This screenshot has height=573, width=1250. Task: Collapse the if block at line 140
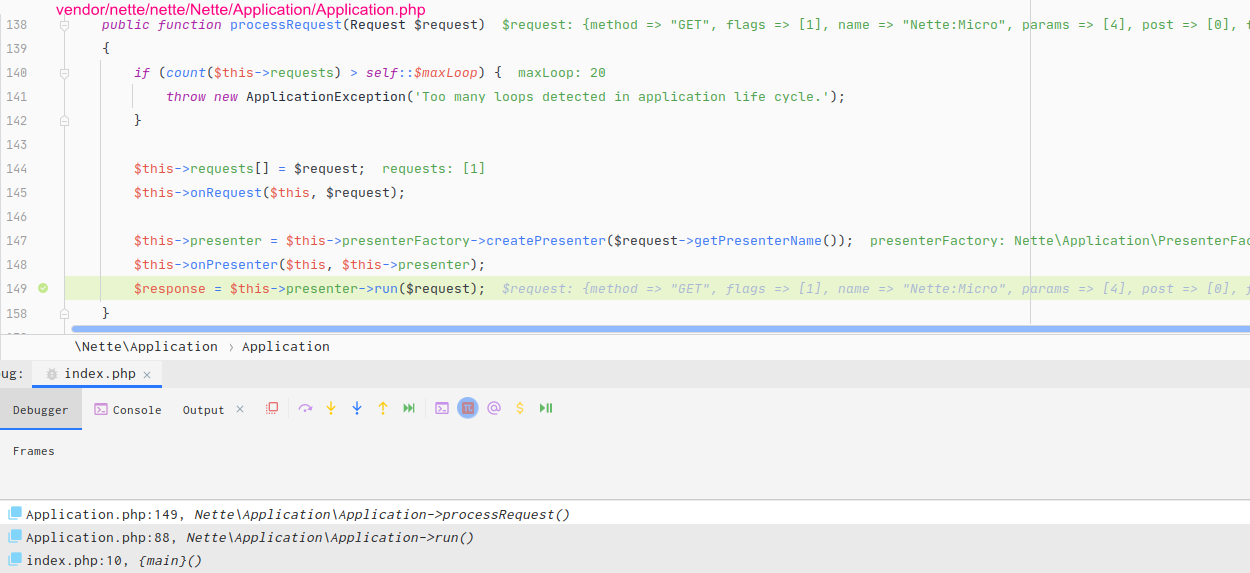tap(65, 72)
